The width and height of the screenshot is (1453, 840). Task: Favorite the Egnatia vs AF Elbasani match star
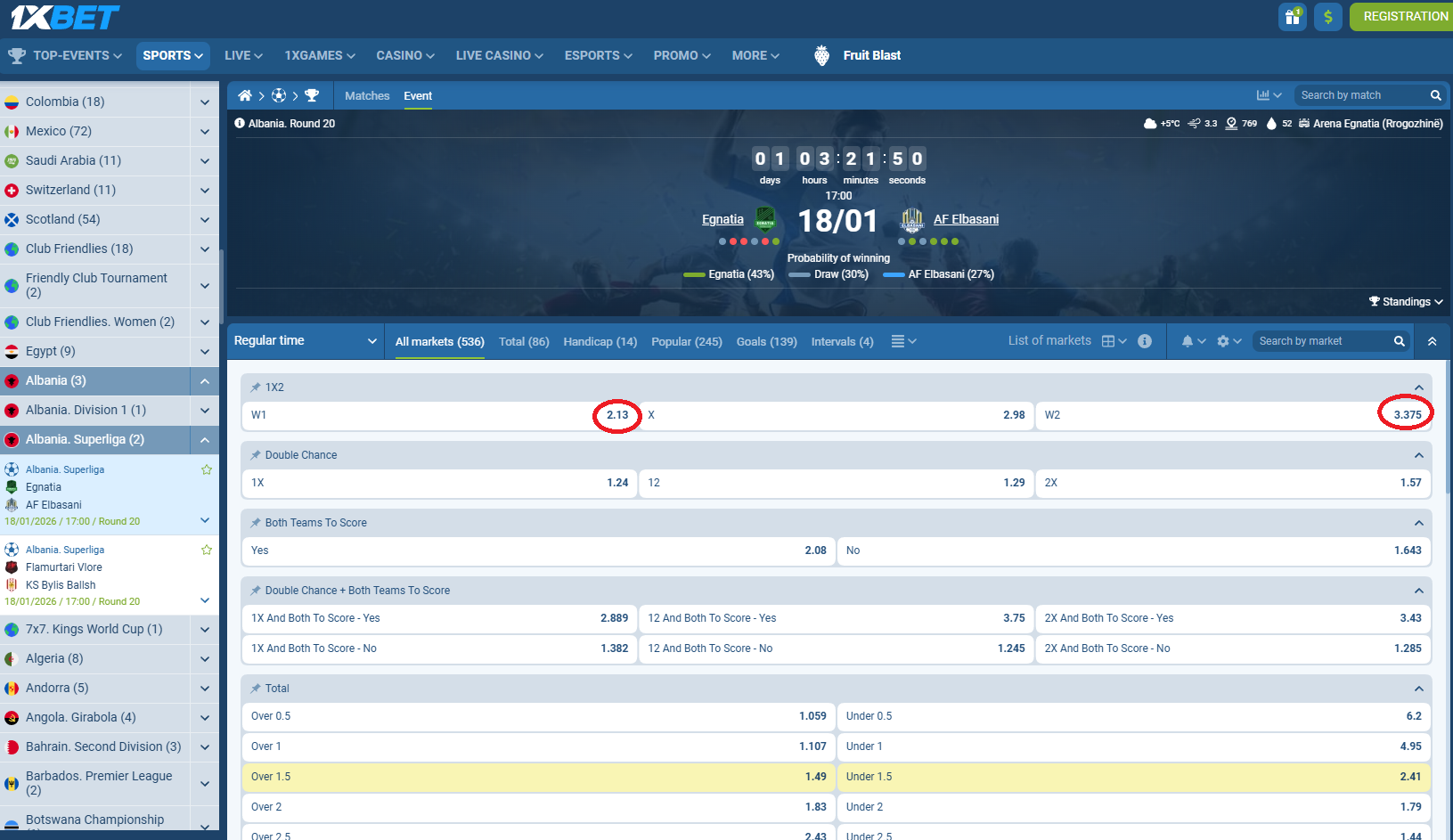pos(207,469)
